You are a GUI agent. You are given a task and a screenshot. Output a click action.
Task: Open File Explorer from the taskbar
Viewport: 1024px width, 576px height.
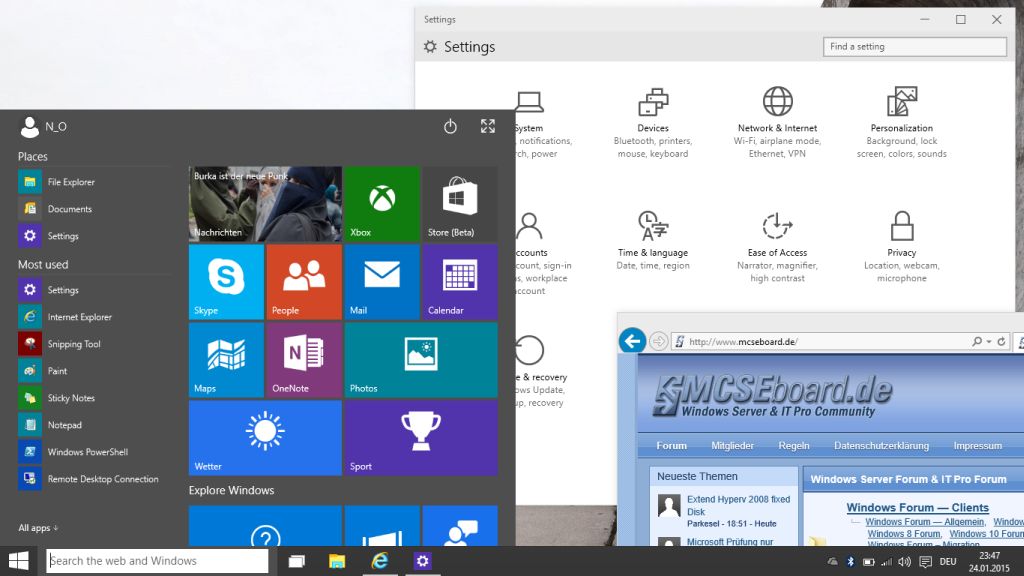(337, 561)
